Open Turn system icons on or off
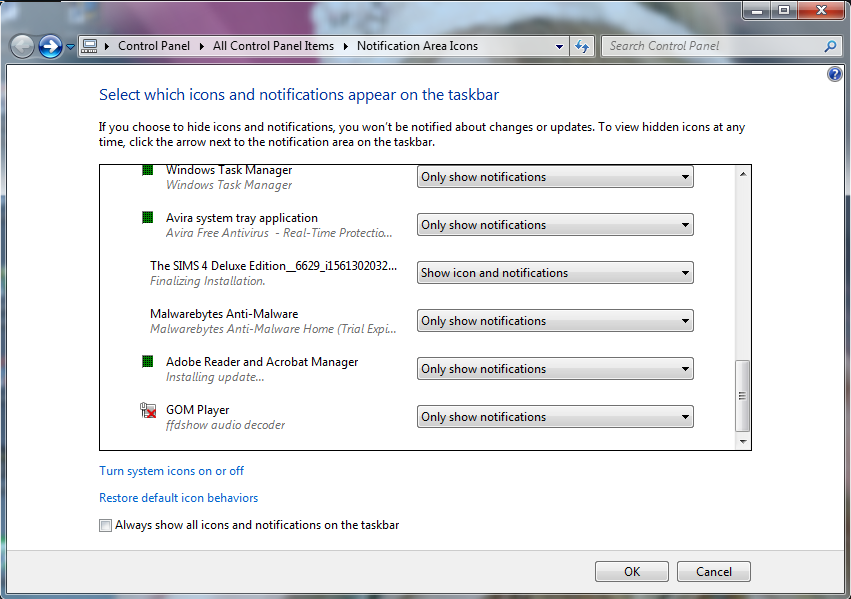The width and height of the screenshot is (851, 599). 172,471
